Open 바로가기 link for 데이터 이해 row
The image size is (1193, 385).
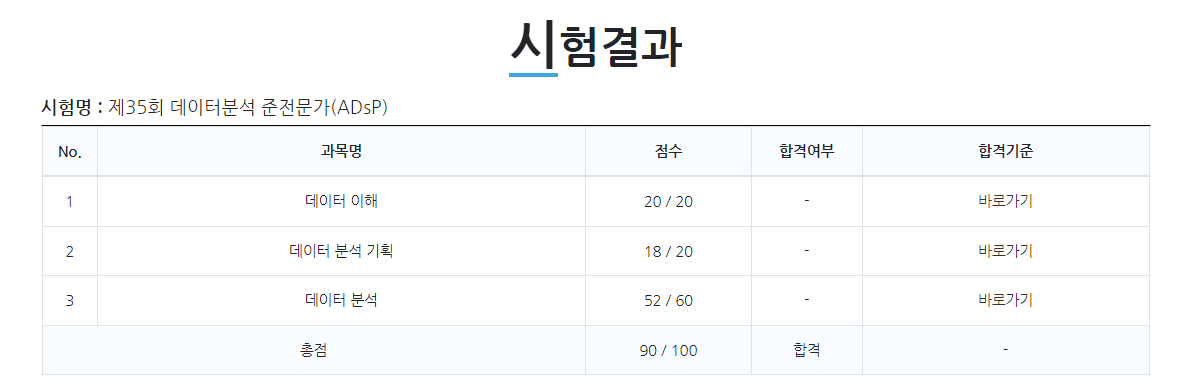(x=1005, y=202)
